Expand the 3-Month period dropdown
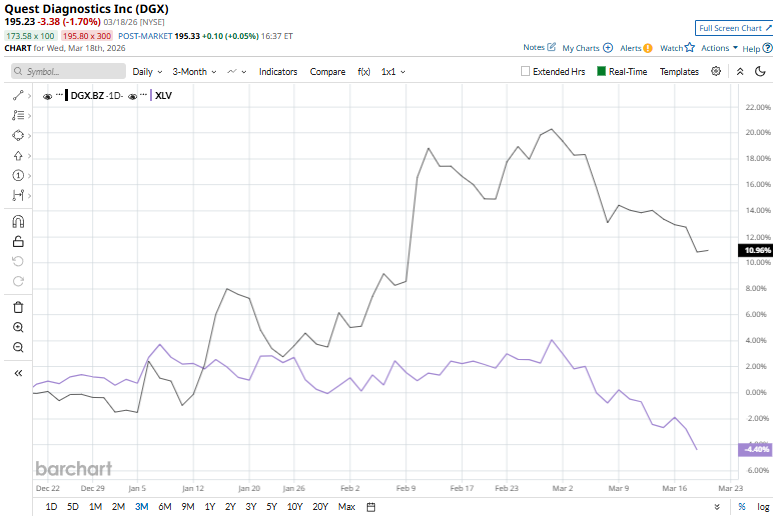Screen dimensions: 773x518 tap(194, 72)
